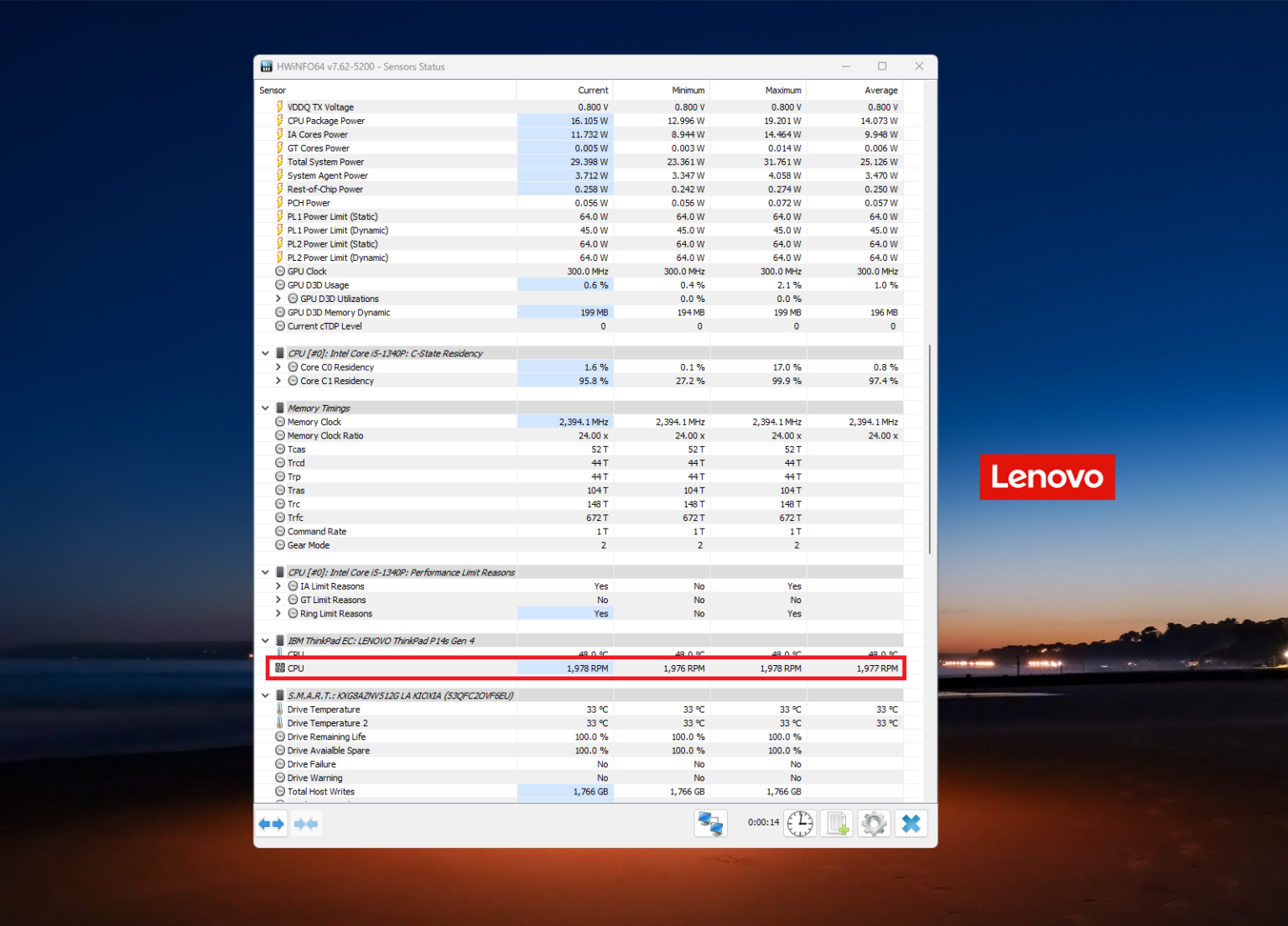Click the remote sensor monitoring icon

(x=710, y=823)
